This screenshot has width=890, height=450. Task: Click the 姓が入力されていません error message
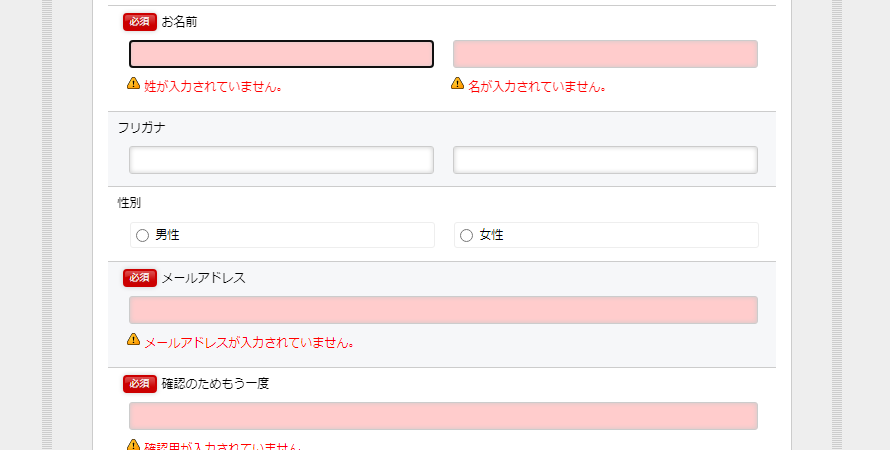pyautogui.click(x=213, y=87)
